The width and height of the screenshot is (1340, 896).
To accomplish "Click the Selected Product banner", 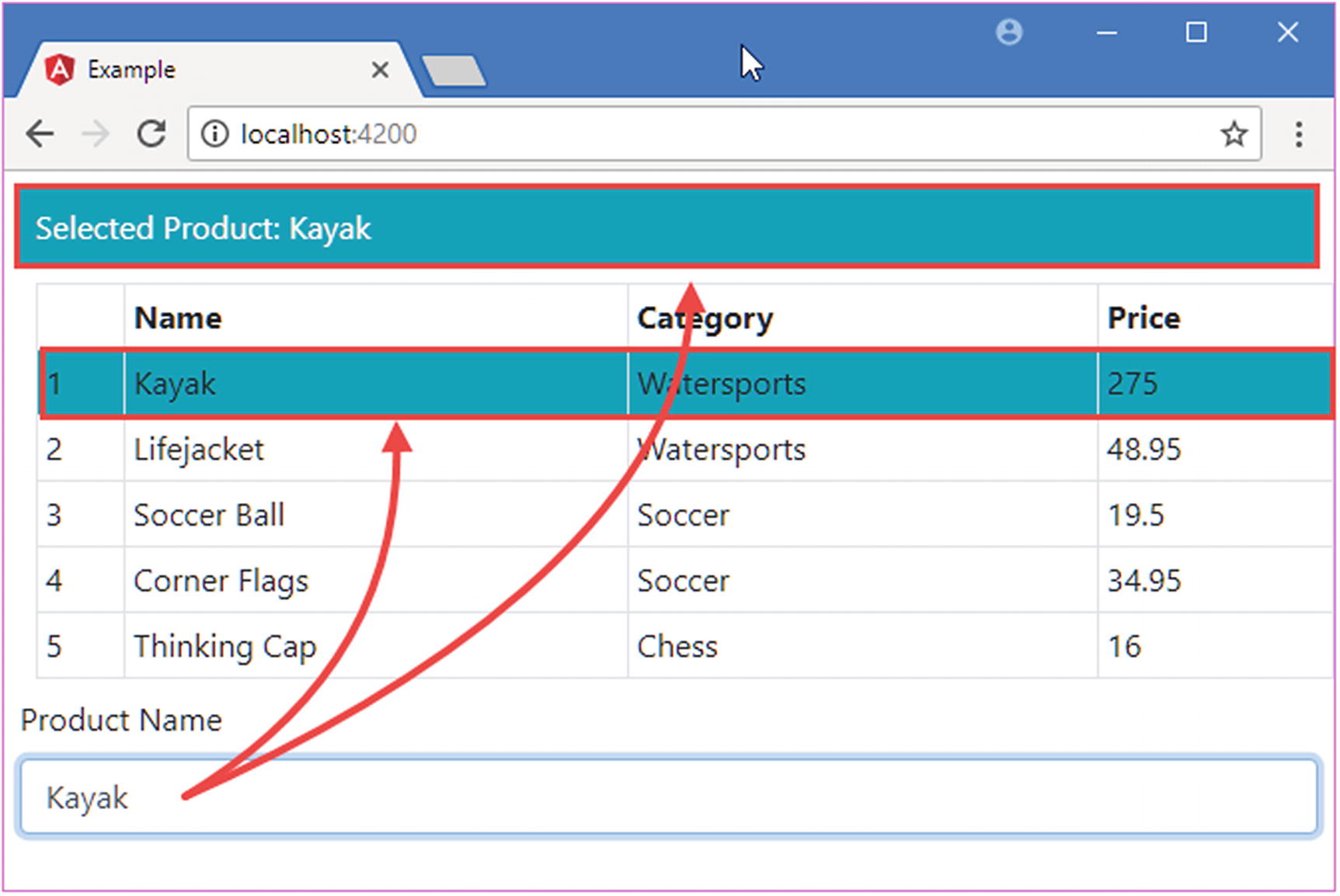I will pyautogui.click(x=667, y=228).
